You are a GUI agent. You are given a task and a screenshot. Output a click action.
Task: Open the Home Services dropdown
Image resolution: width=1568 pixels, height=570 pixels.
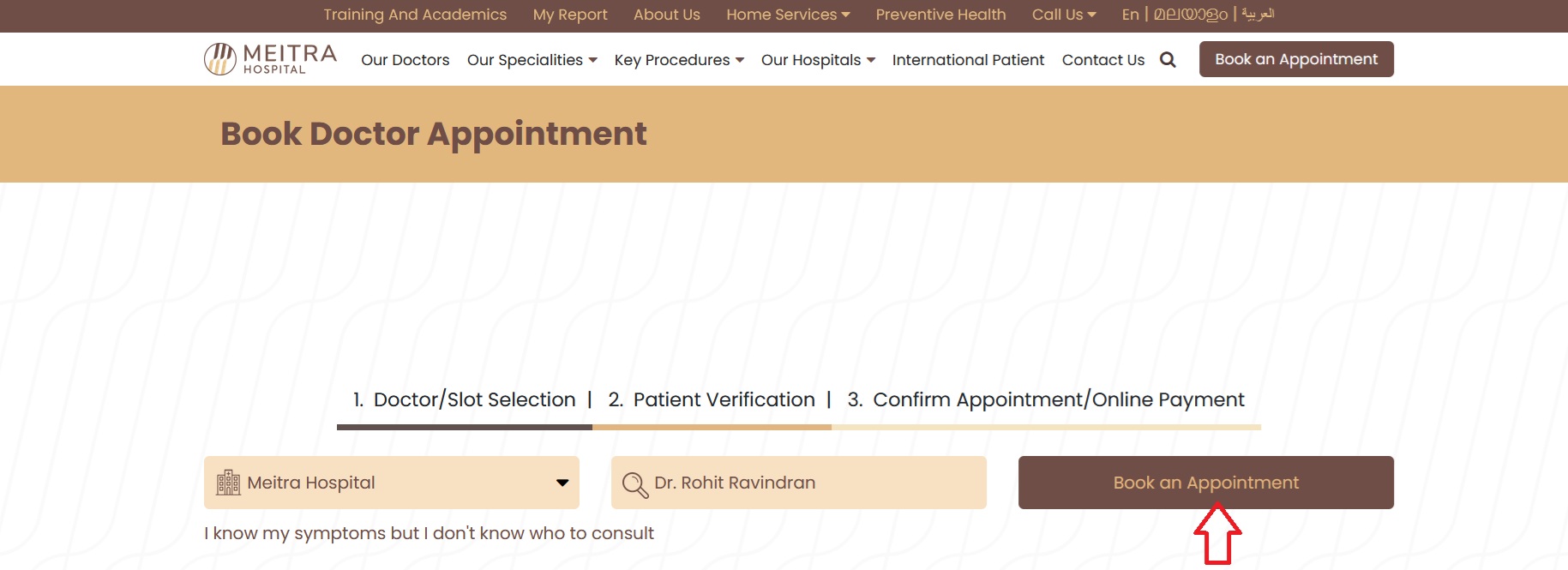788,15
